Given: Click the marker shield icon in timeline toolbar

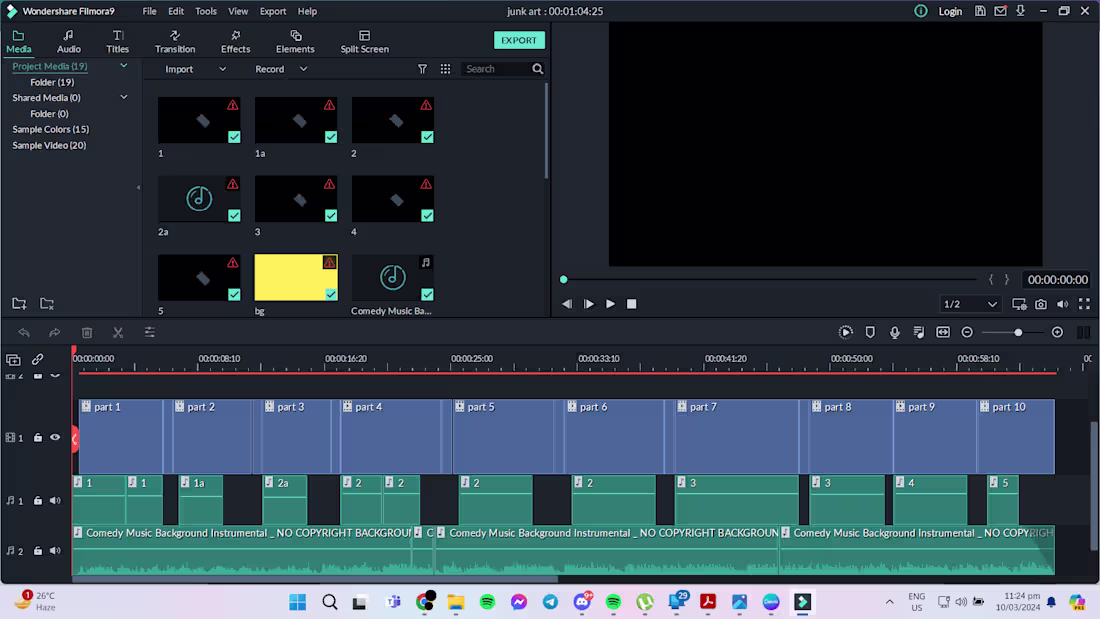Looking at the screenshot, I should pos(870,333).
